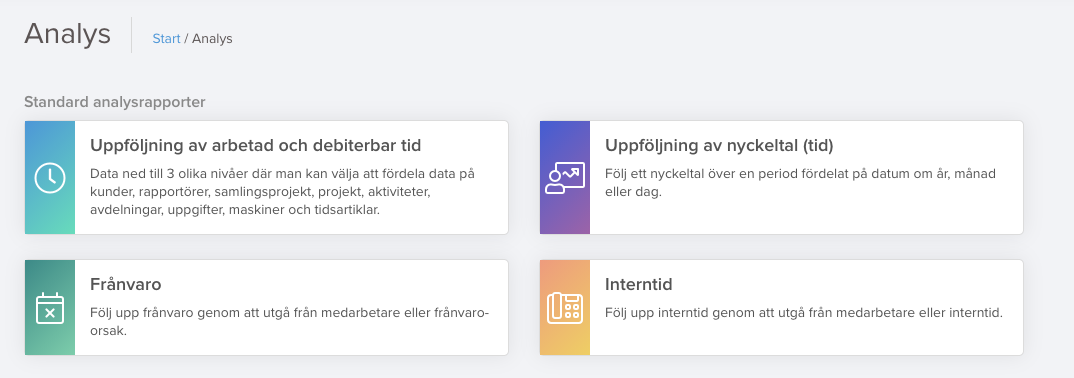Viewport: 1074px width, 378px height.
Task: Click the Interntid description about medarbetare
Action: coord(803,313)
